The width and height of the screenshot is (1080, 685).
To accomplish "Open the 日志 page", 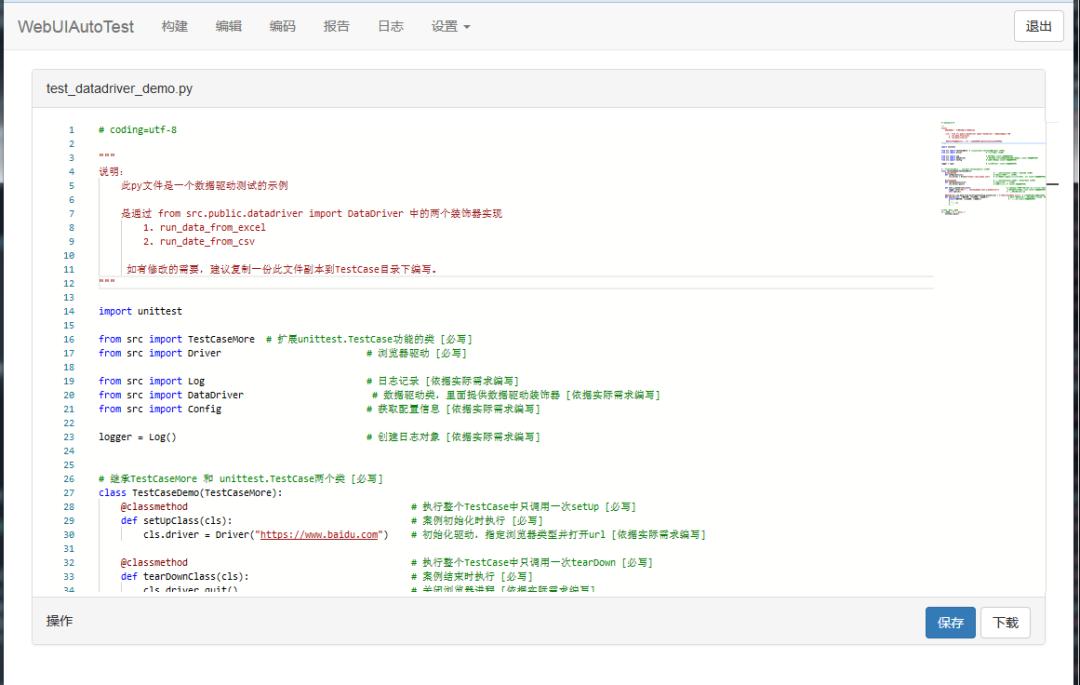I will pyautogui.click(x=391, y=27).
